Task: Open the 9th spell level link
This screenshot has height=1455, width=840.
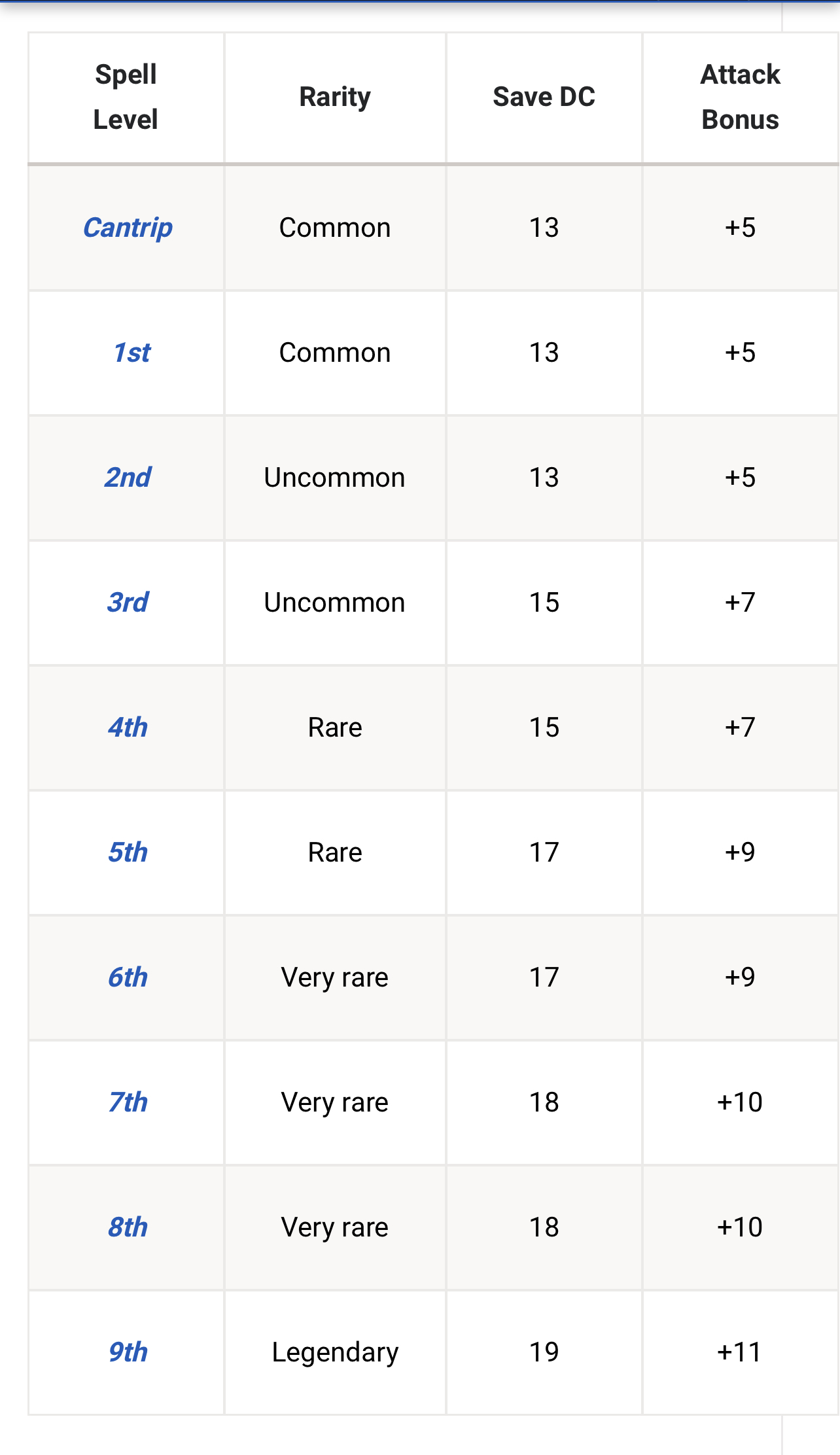Action: [128, 1352]
